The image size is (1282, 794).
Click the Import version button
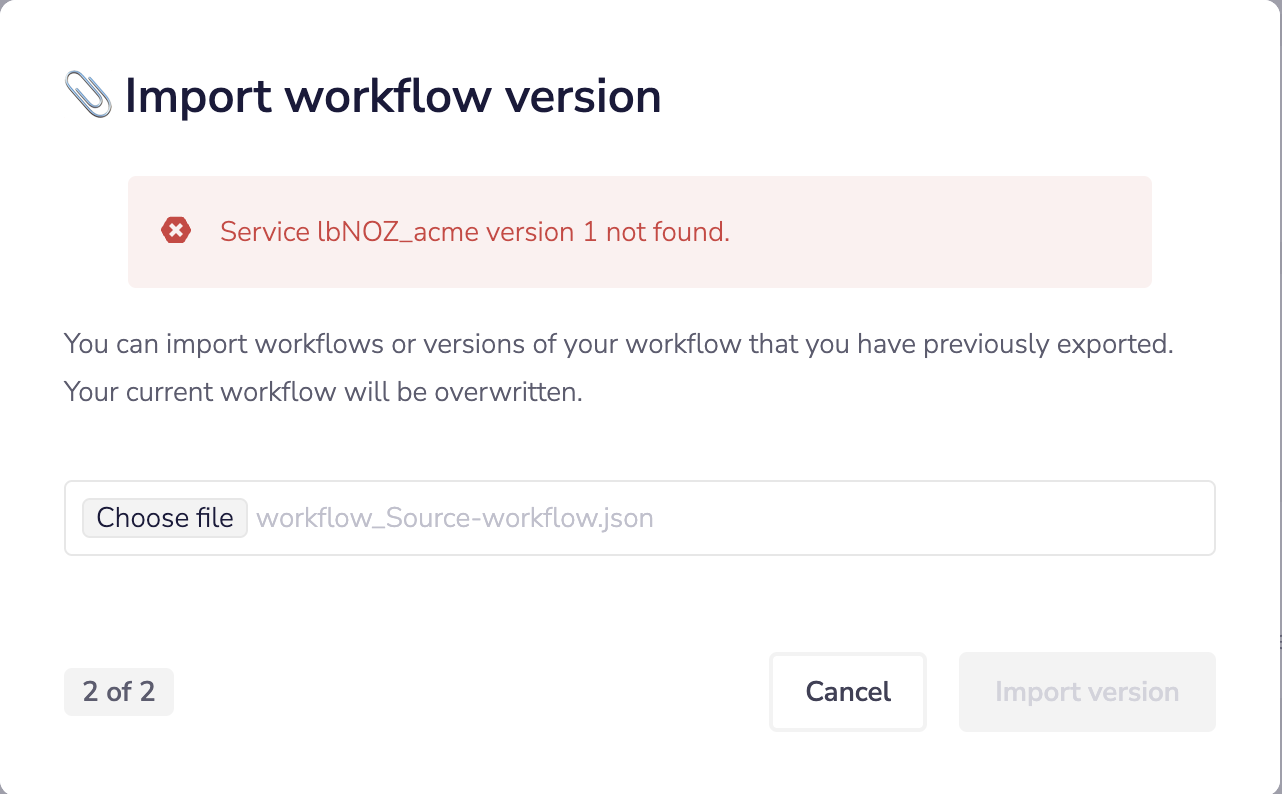coord(1087,692)
